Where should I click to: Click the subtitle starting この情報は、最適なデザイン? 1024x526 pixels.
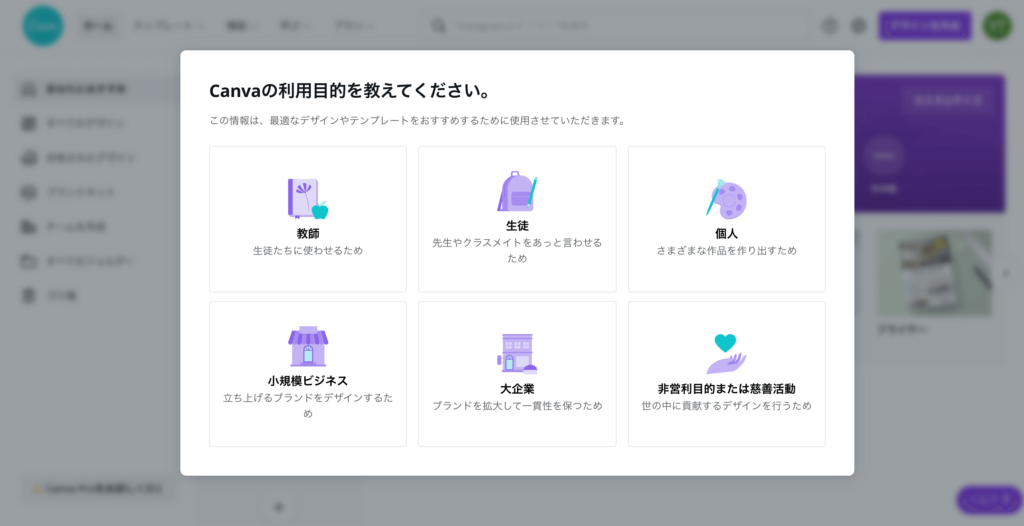click(x=417, y=121)
